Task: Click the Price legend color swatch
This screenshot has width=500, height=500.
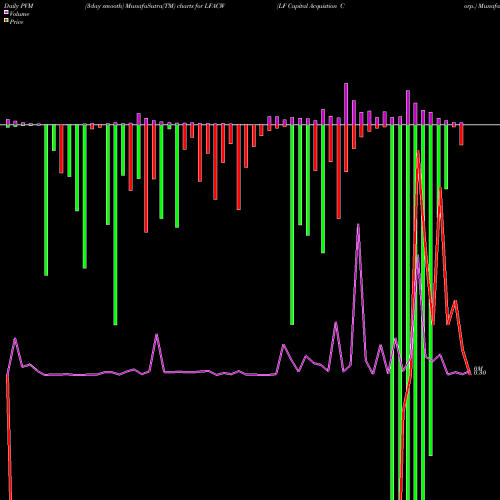Action: [x=6, y=21]
